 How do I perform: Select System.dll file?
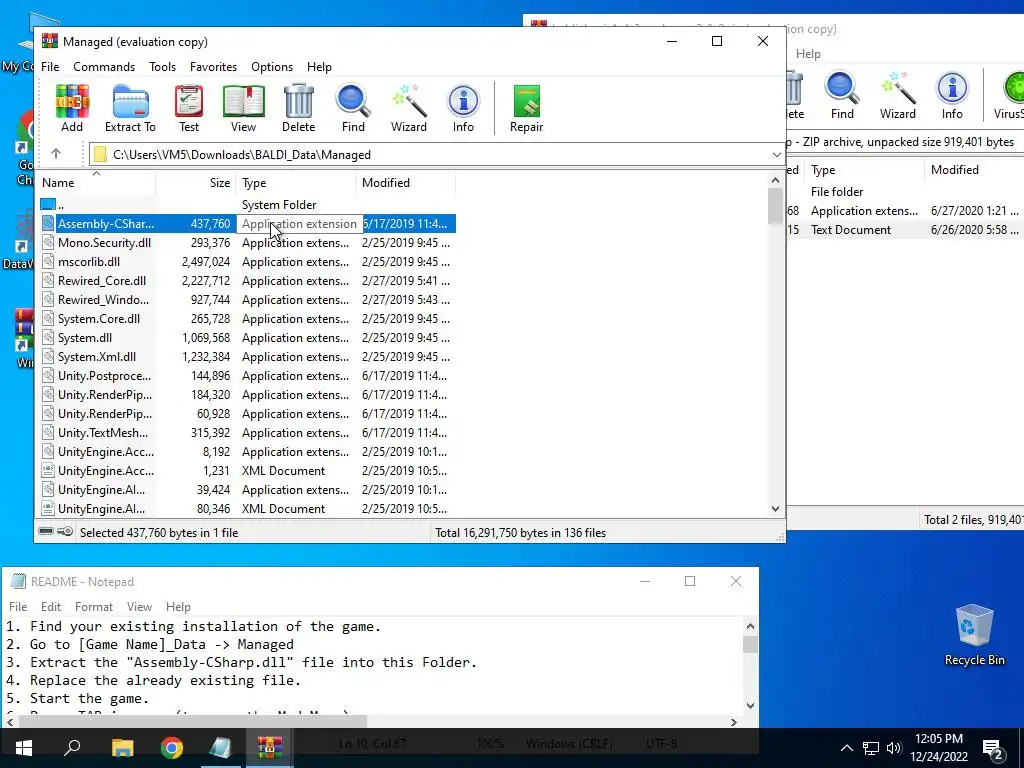[247, 338]
